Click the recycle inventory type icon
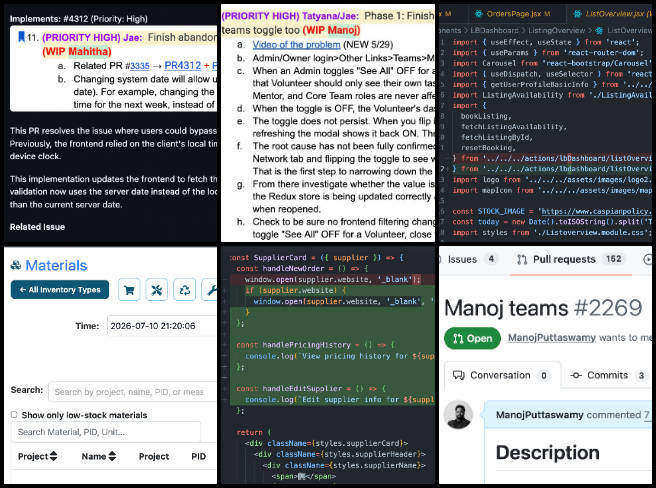 point(184,290)
